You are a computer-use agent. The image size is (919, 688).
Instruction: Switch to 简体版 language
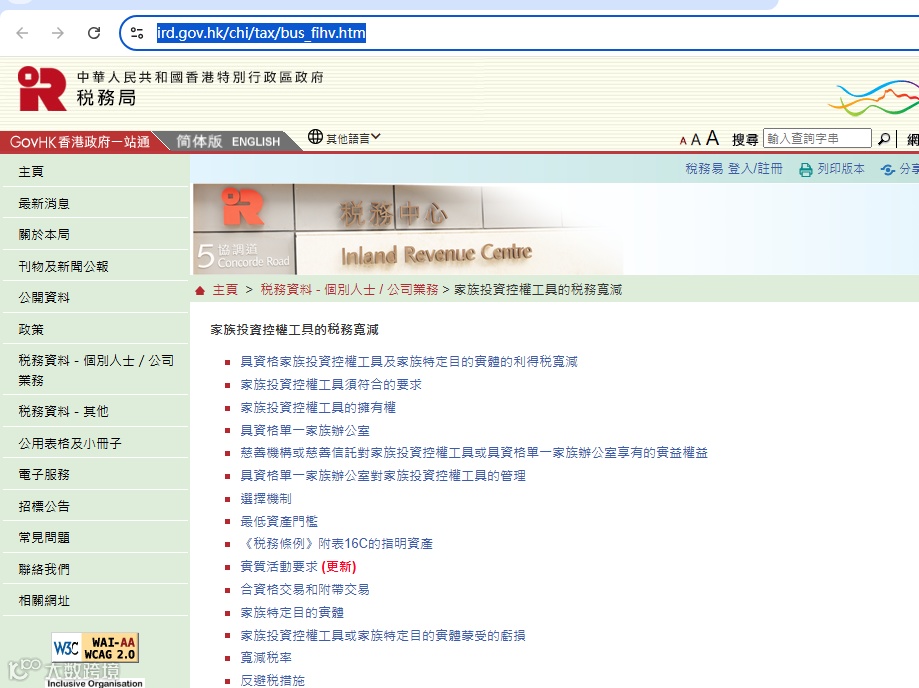[x=199, y=141]
